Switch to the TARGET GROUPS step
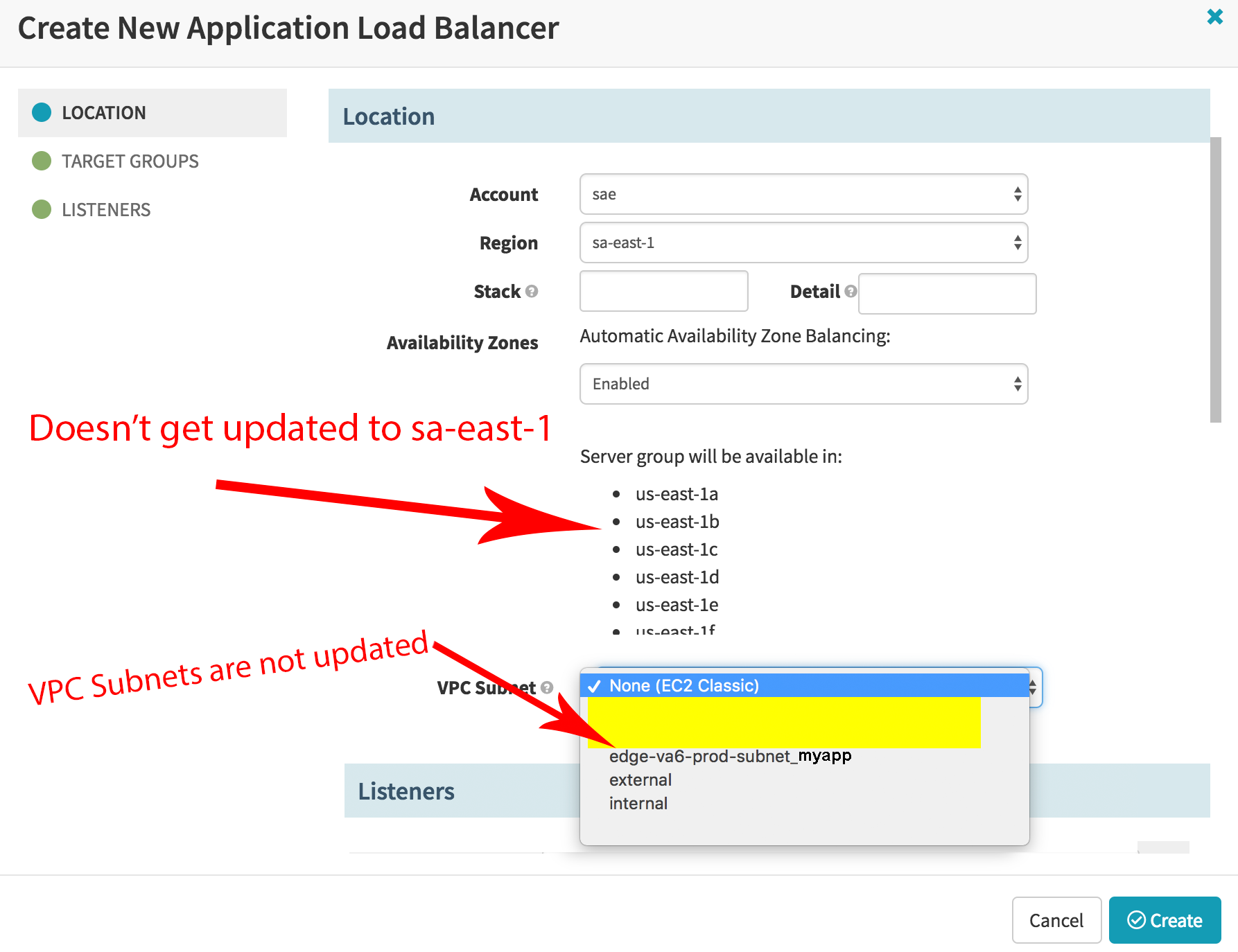1238x952 pixels. tap(129, 161)
